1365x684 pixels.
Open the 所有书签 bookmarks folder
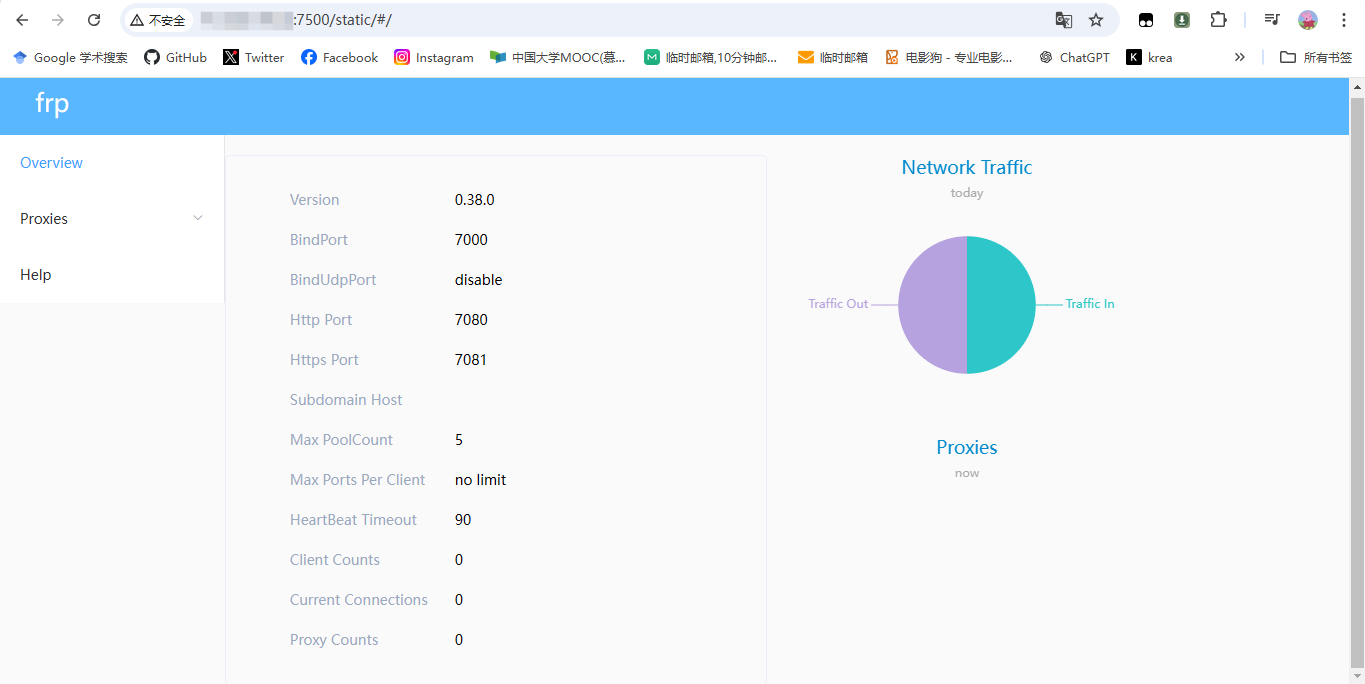(1316, 57)
